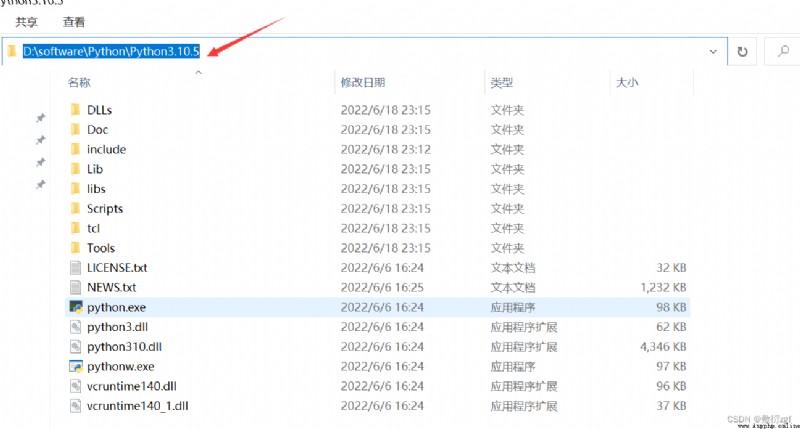Open the address bar history dropdown
This screenshot has height=429, width=800.
713,52
